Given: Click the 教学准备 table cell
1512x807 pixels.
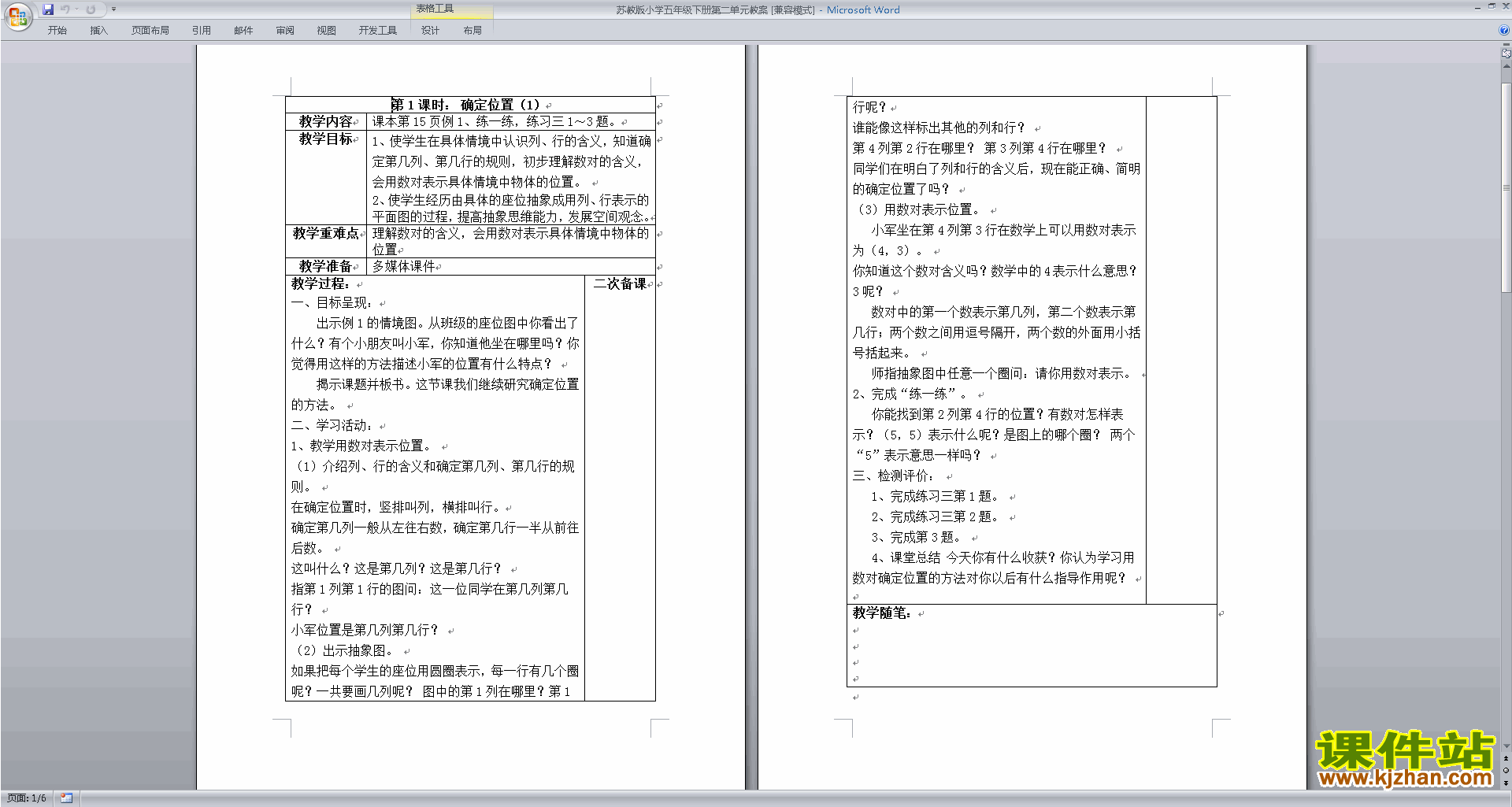Looking at the screenshot, I should click(326, 266).
